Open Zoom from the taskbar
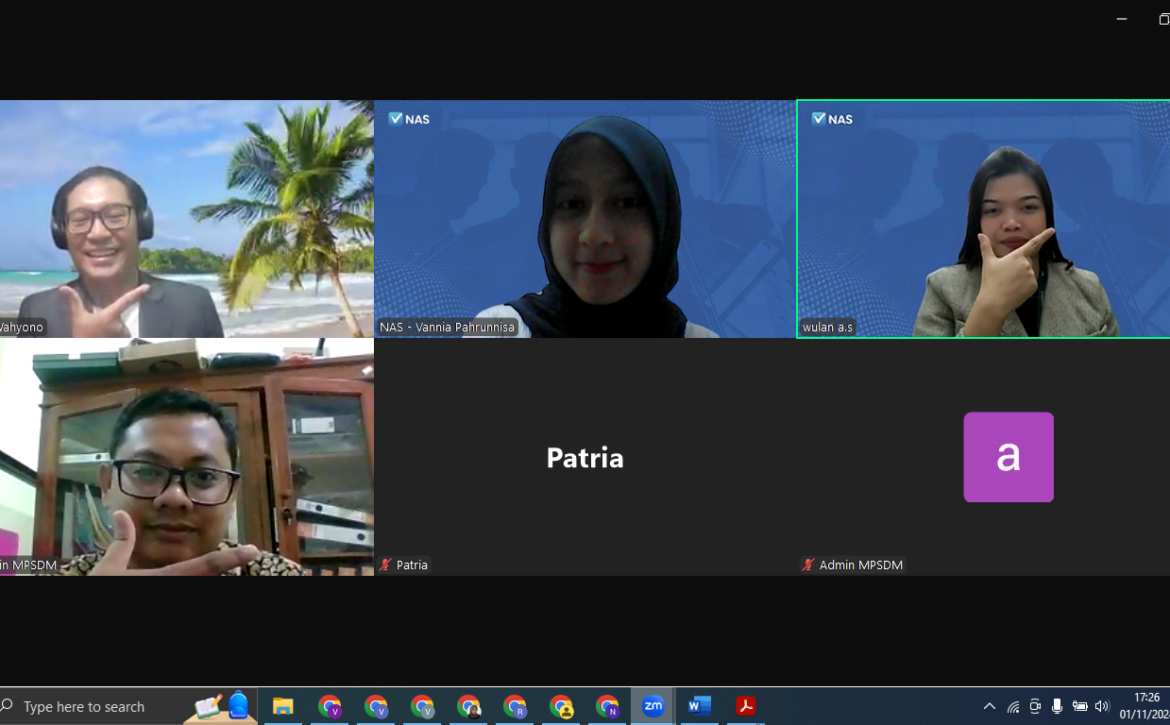This screenshot has width=1170, height=725. click(x=653, y=706)
